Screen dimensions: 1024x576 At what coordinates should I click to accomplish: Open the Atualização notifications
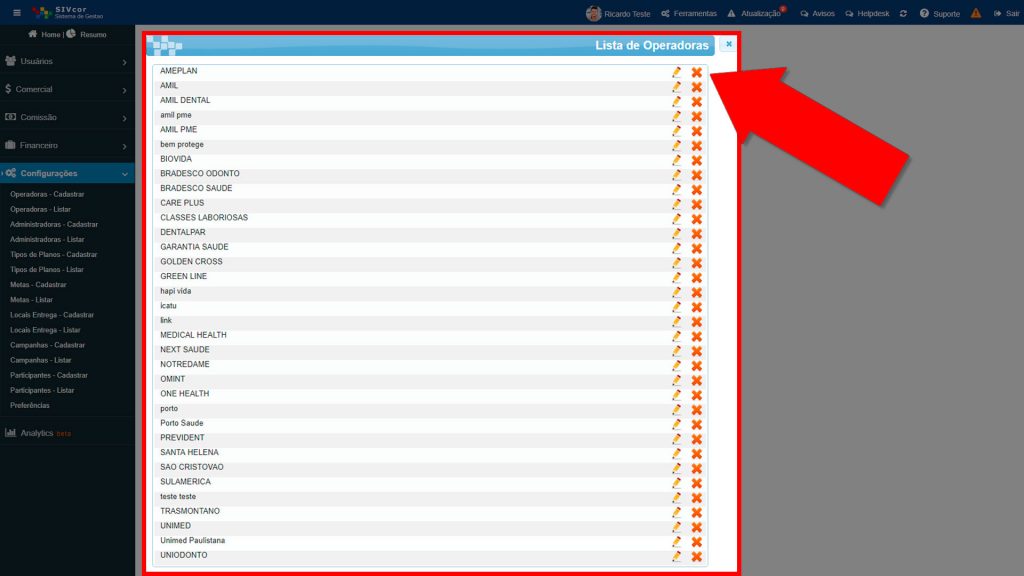point(756,14)
